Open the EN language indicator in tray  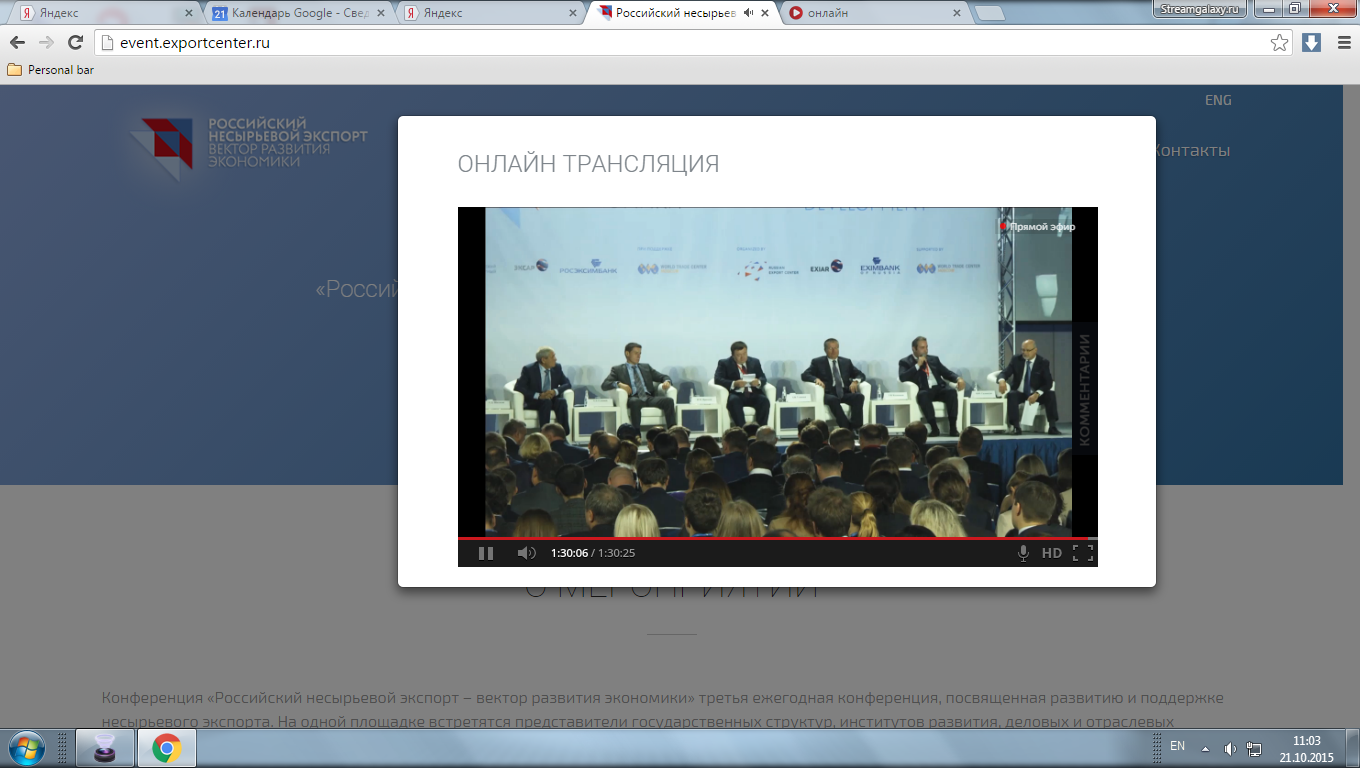[1177, 746]
